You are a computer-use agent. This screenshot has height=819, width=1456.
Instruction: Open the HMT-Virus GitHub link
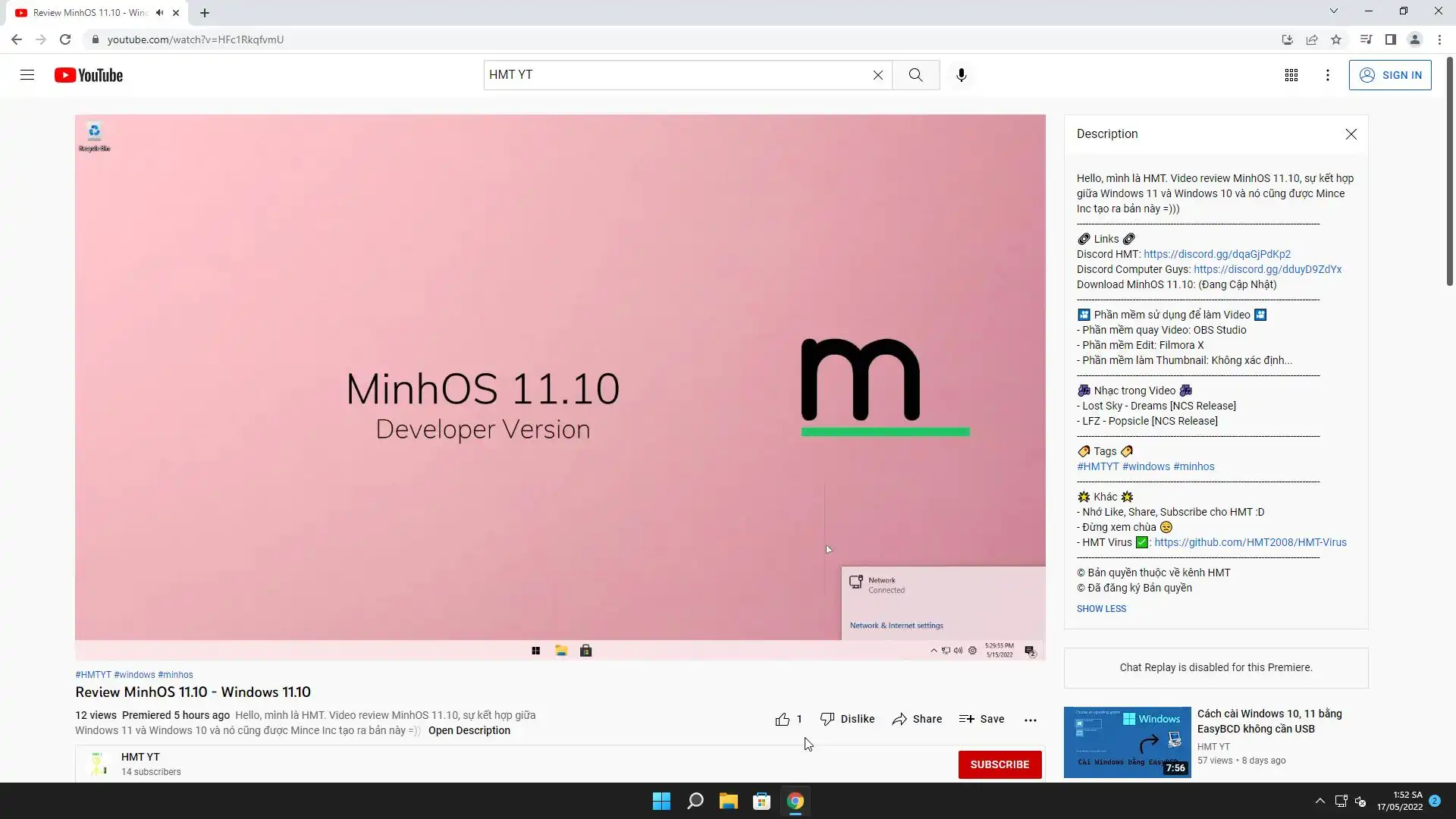pos(1250,542)
